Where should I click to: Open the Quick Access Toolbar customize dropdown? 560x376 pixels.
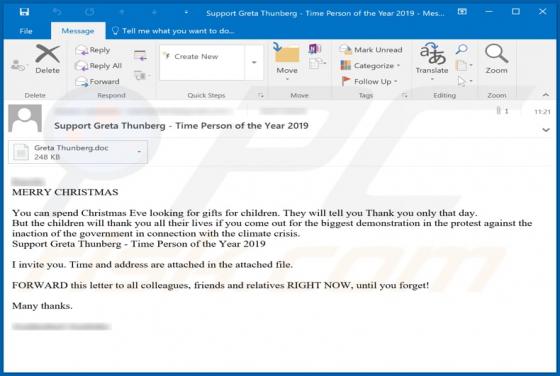tap(186, 12)
